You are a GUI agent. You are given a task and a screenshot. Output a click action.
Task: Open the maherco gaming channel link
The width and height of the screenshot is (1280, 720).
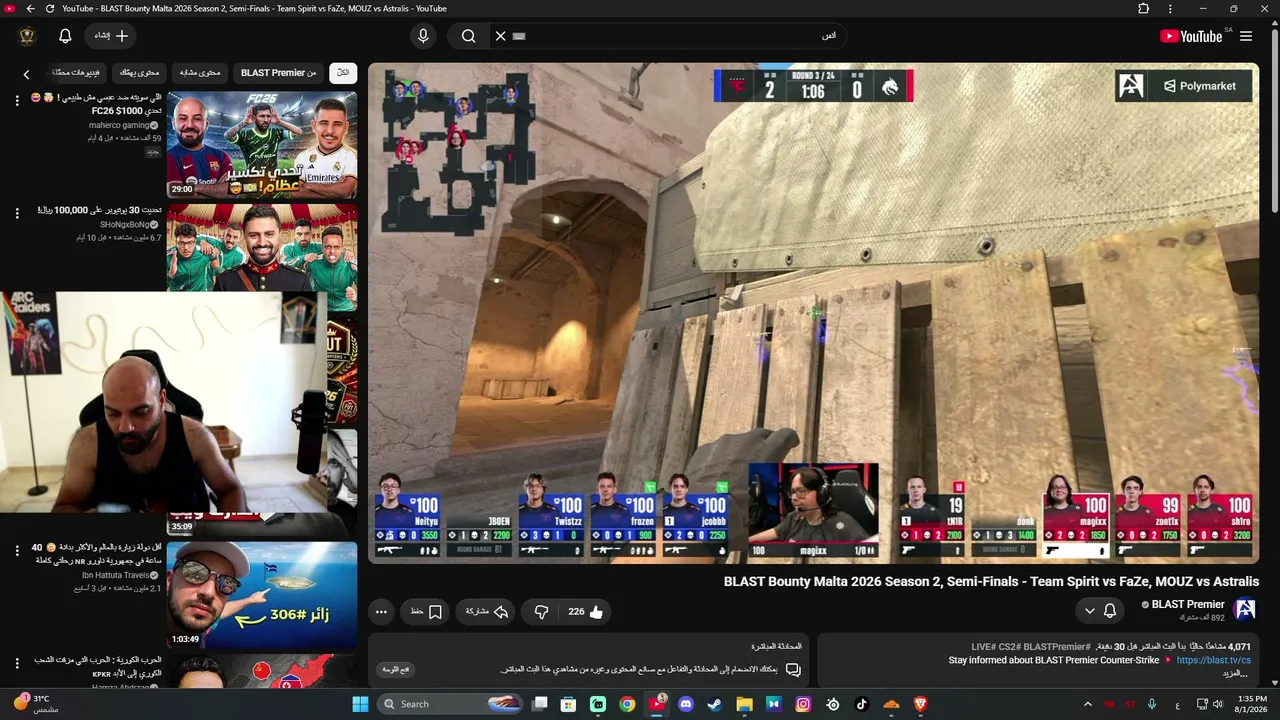point(119,125)
